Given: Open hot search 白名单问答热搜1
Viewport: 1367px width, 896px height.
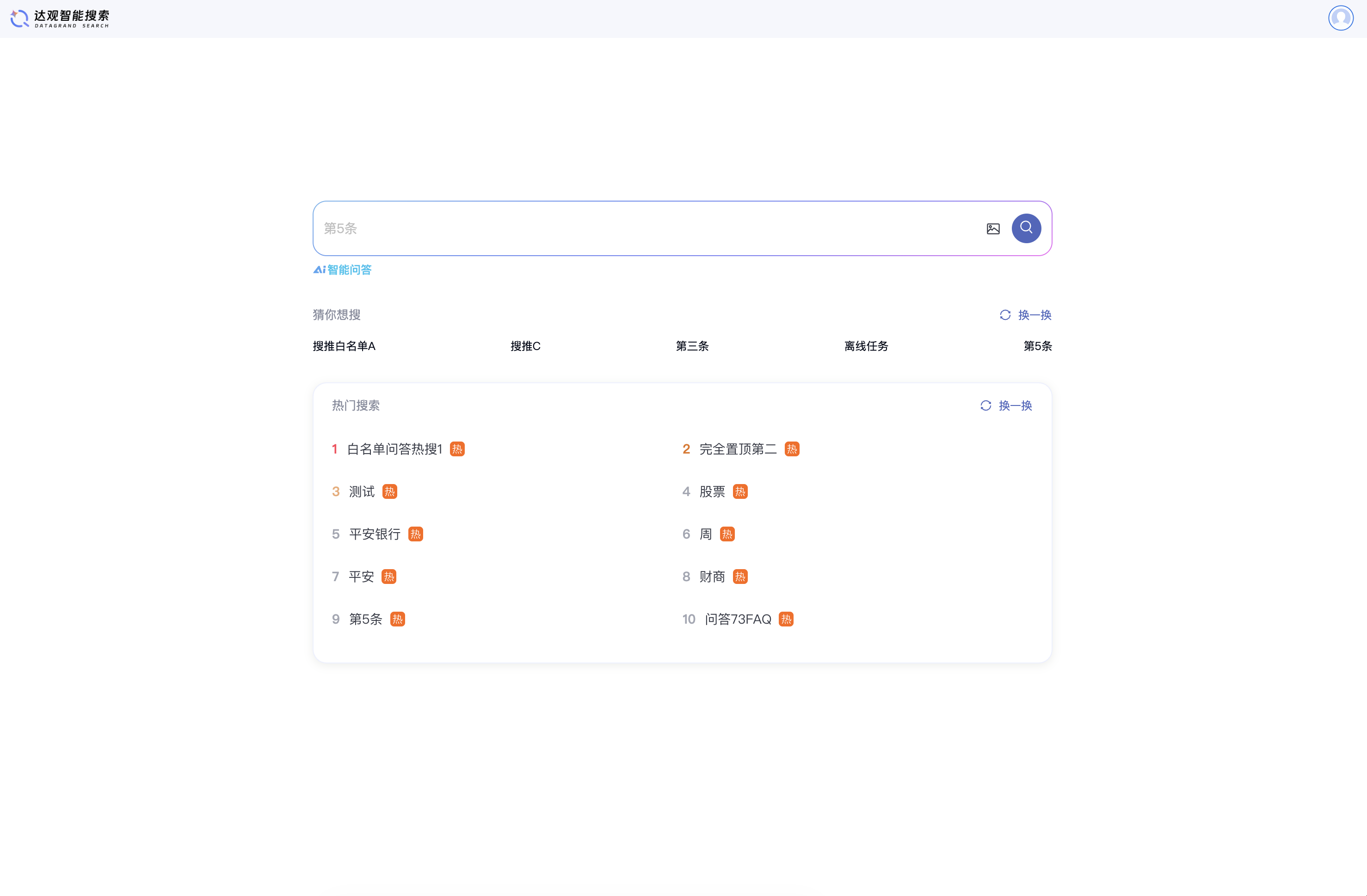Looking at the screenshot, I should 394,449.
